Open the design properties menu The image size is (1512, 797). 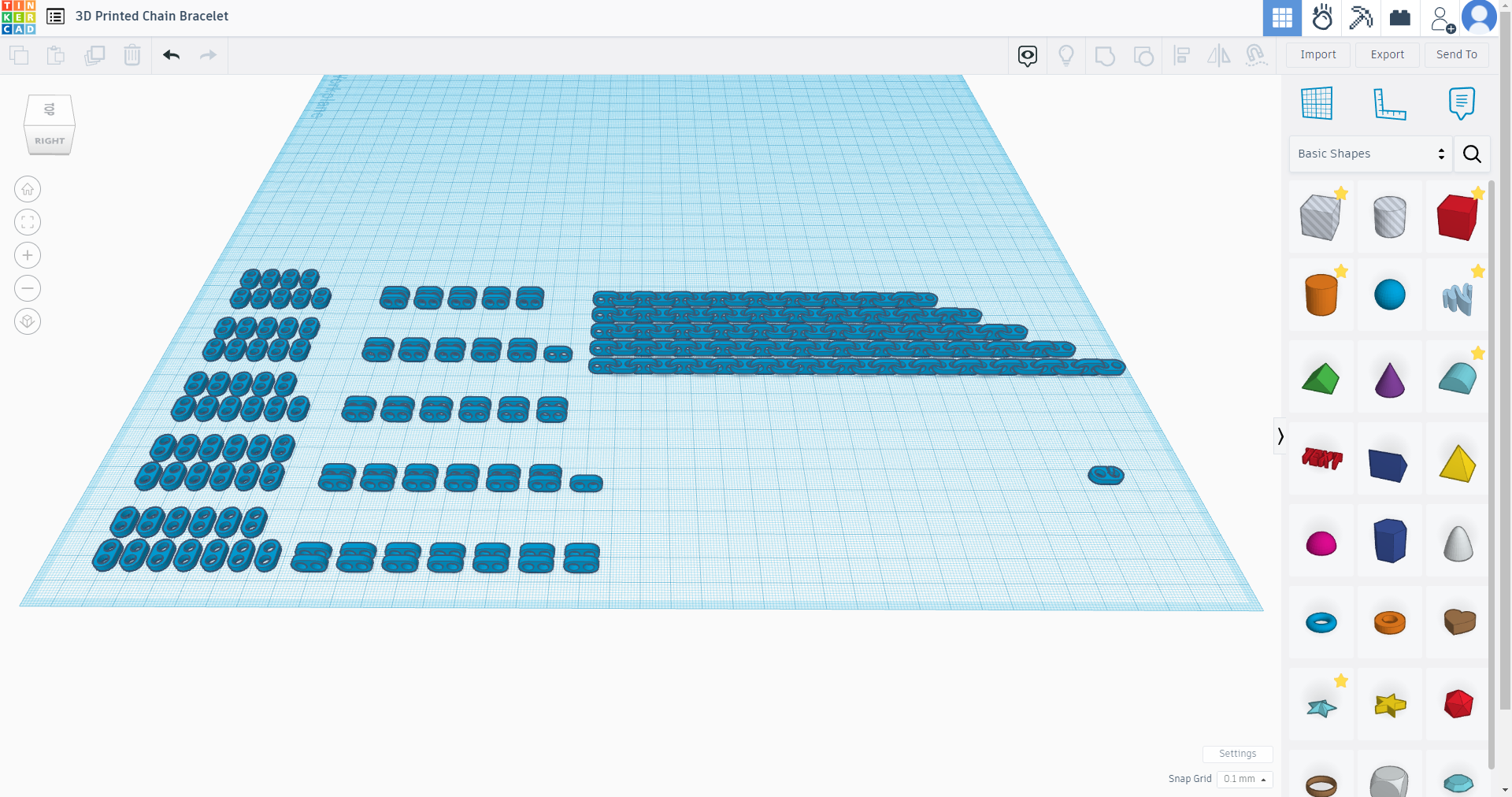55,16
